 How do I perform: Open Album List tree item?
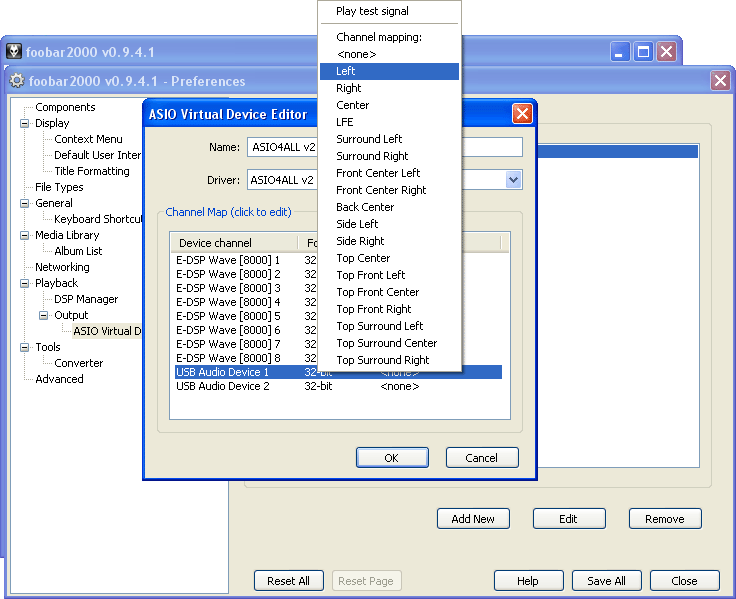(x=78, y=251)
